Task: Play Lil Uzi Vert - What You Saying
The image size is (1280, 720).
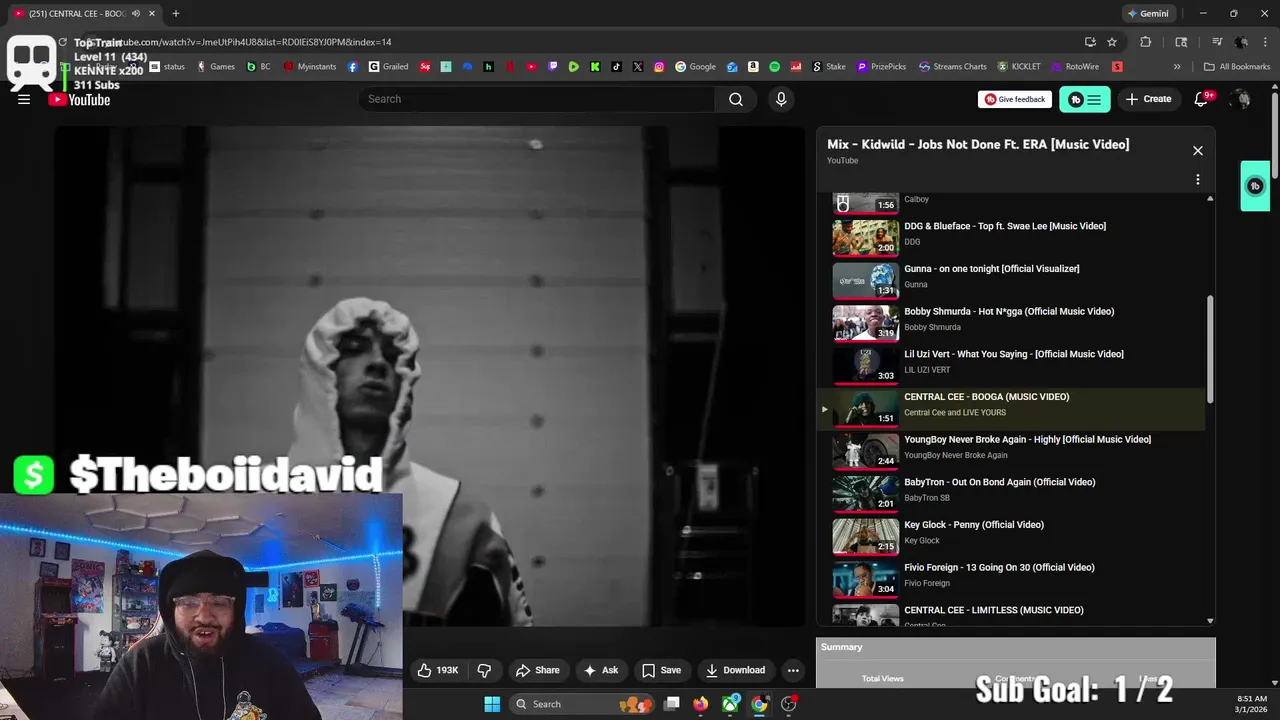Action: [x=1012, y=366]
